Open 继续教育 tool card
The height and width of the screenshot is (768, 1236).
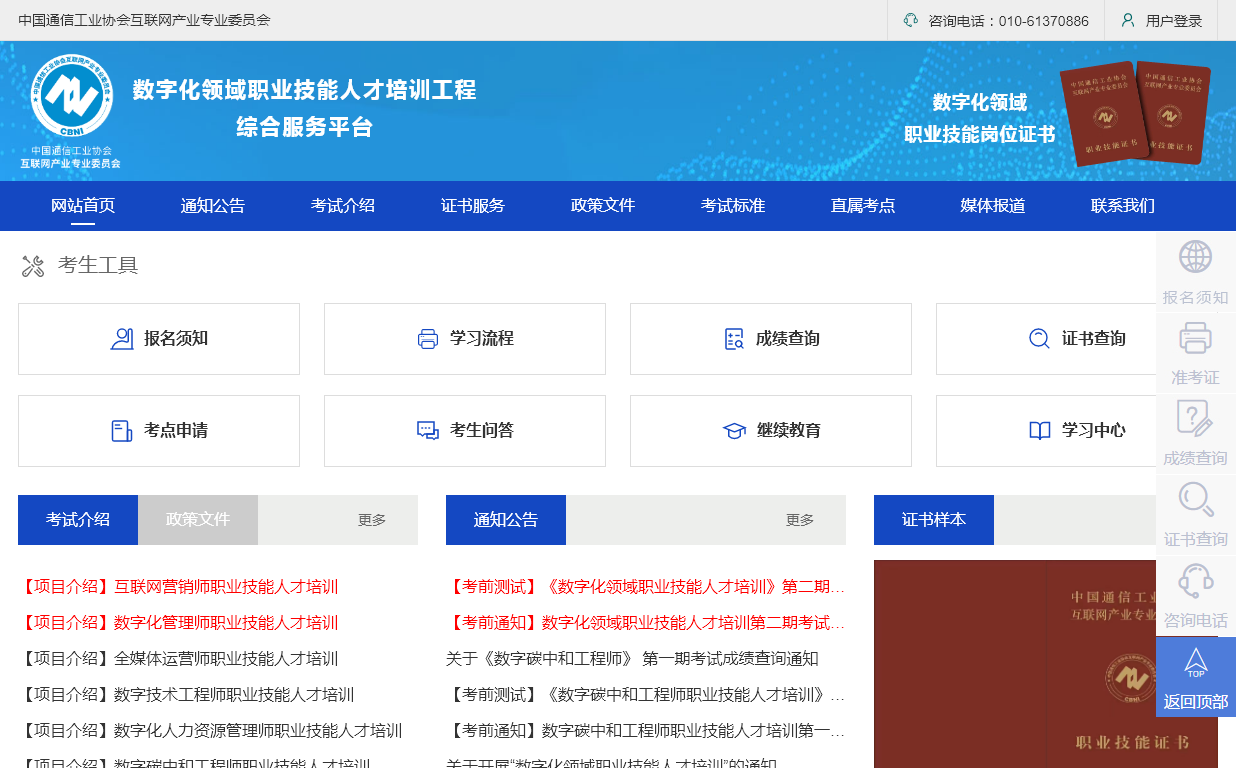pyautogui.click(x=771, y=431)
